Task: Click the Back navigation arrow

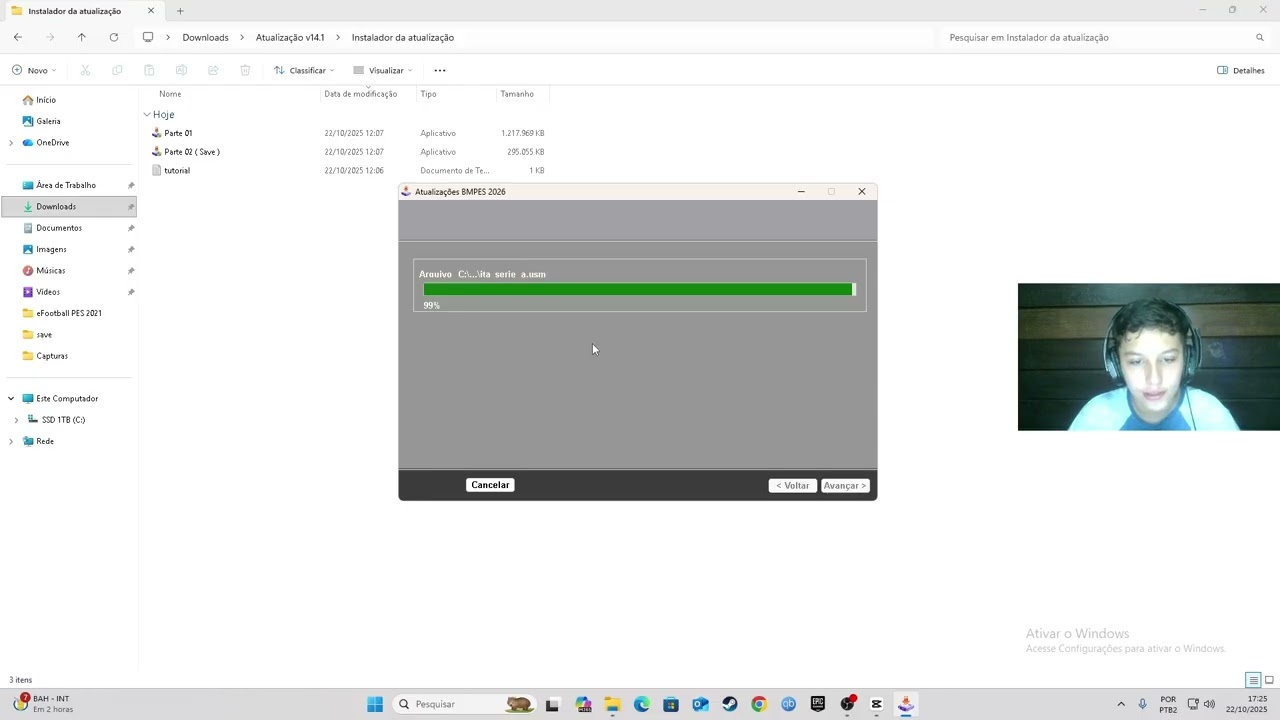Action: [x=18, y=38]
